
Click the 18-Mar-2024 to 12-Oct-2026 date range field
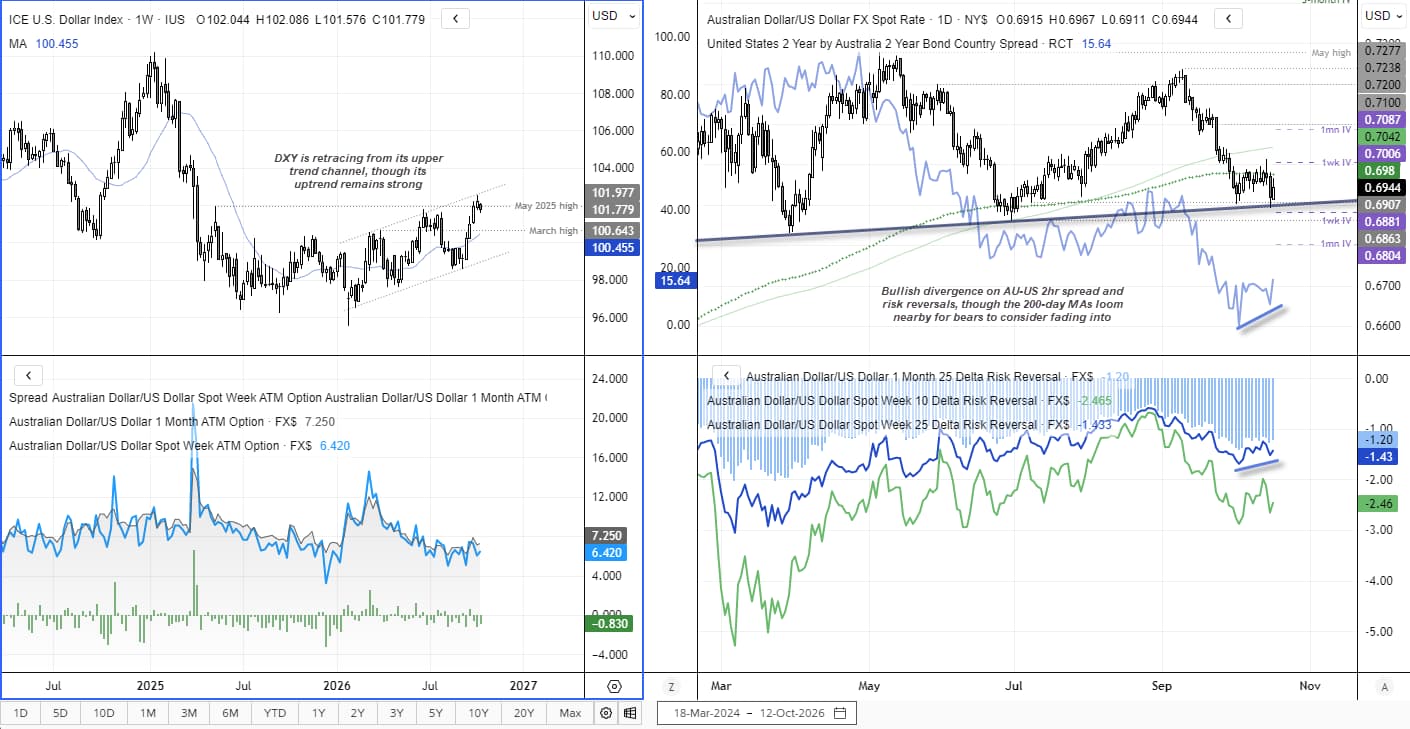coord(756,714)
